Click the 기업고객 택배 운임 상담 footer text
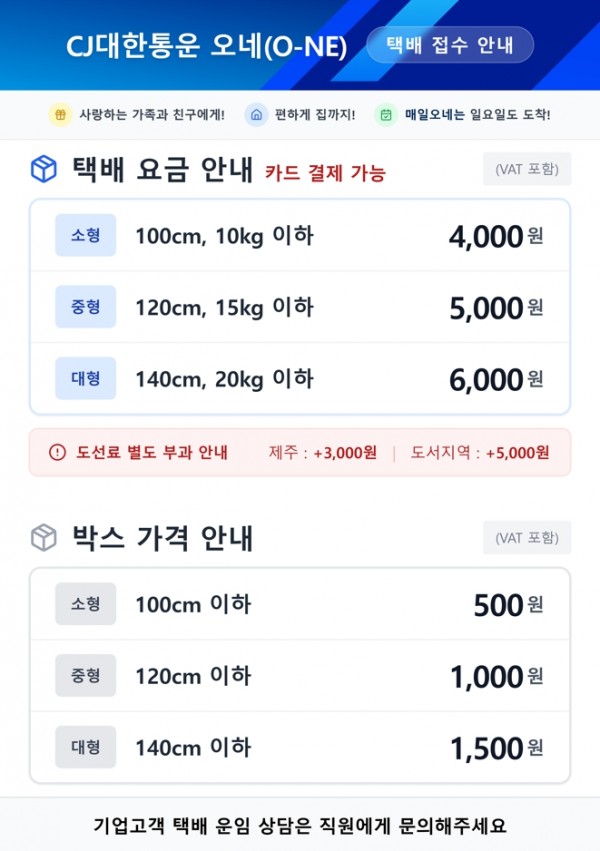Screen dimensions: 600x851 tap(300, 826)
